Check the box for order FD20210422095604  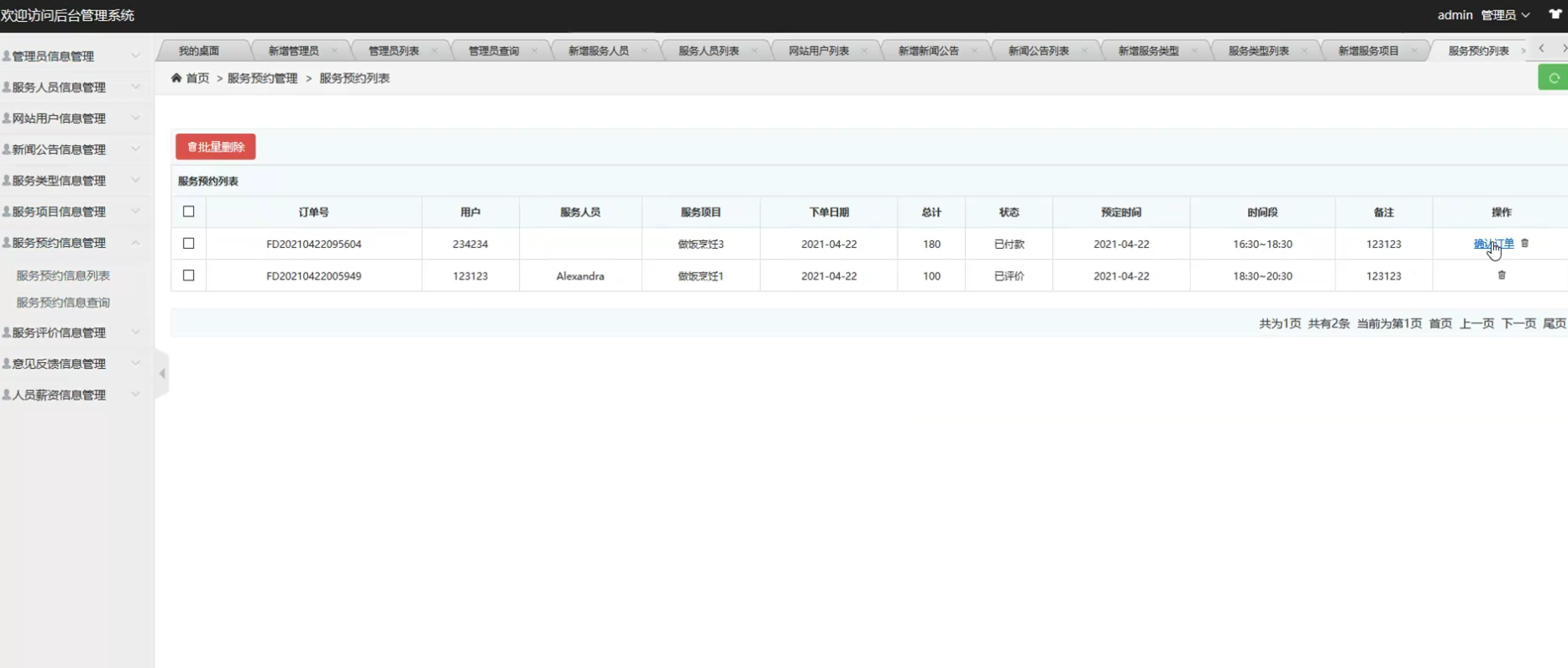[189, 244]
